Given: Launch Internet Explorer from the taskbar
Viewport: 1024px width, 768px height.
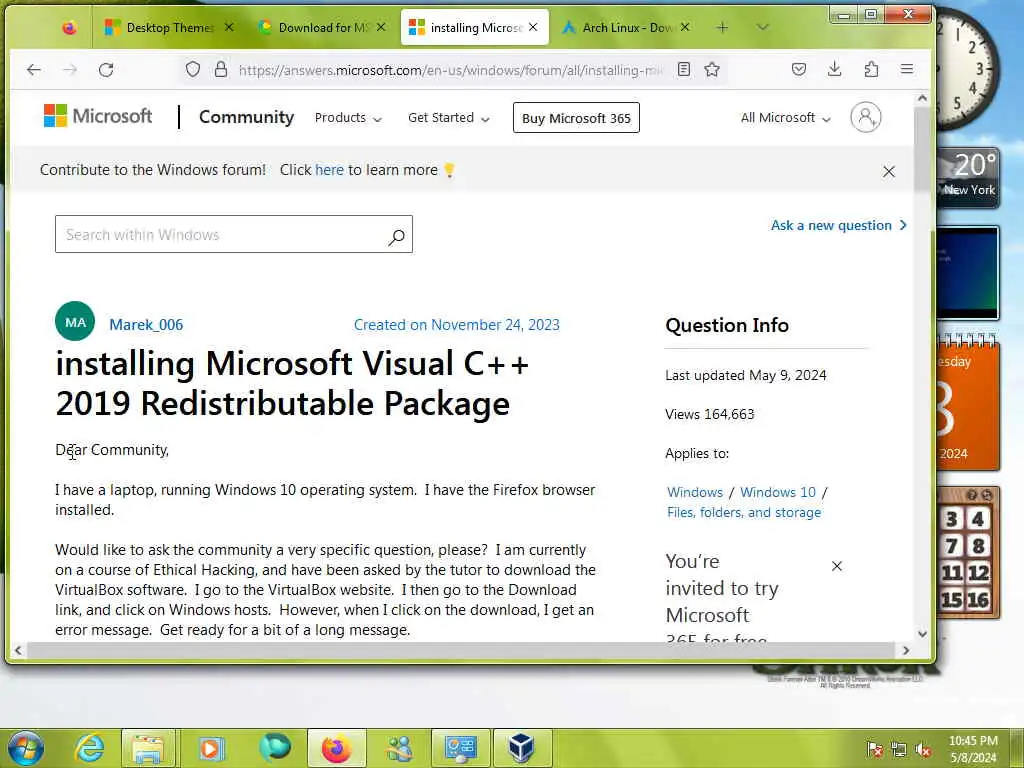Looking at the screenshot, I should tap(89, 748).
